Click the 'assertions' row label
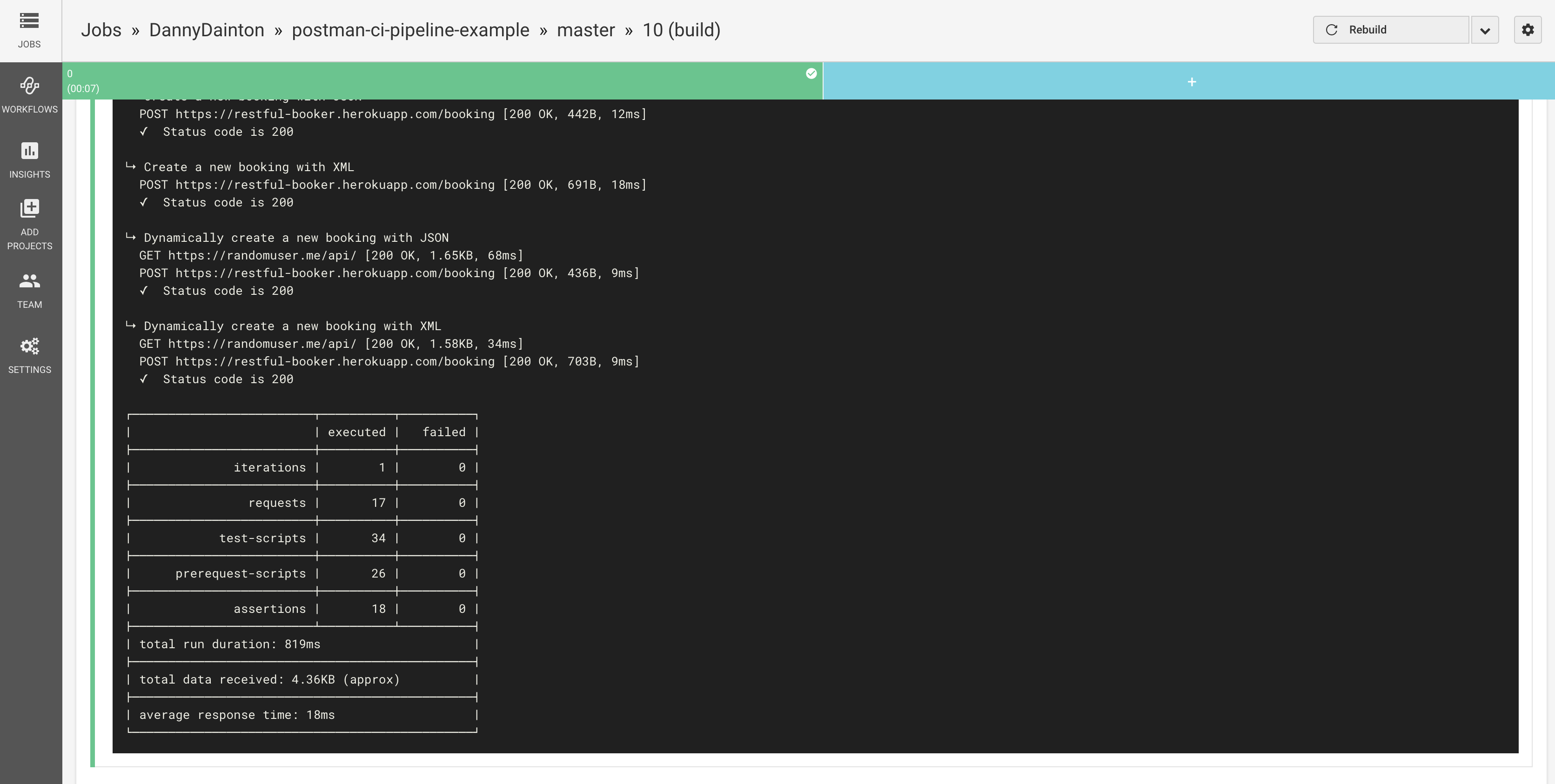Screen dimensions: 1555x784 click(x=270, y=609)
